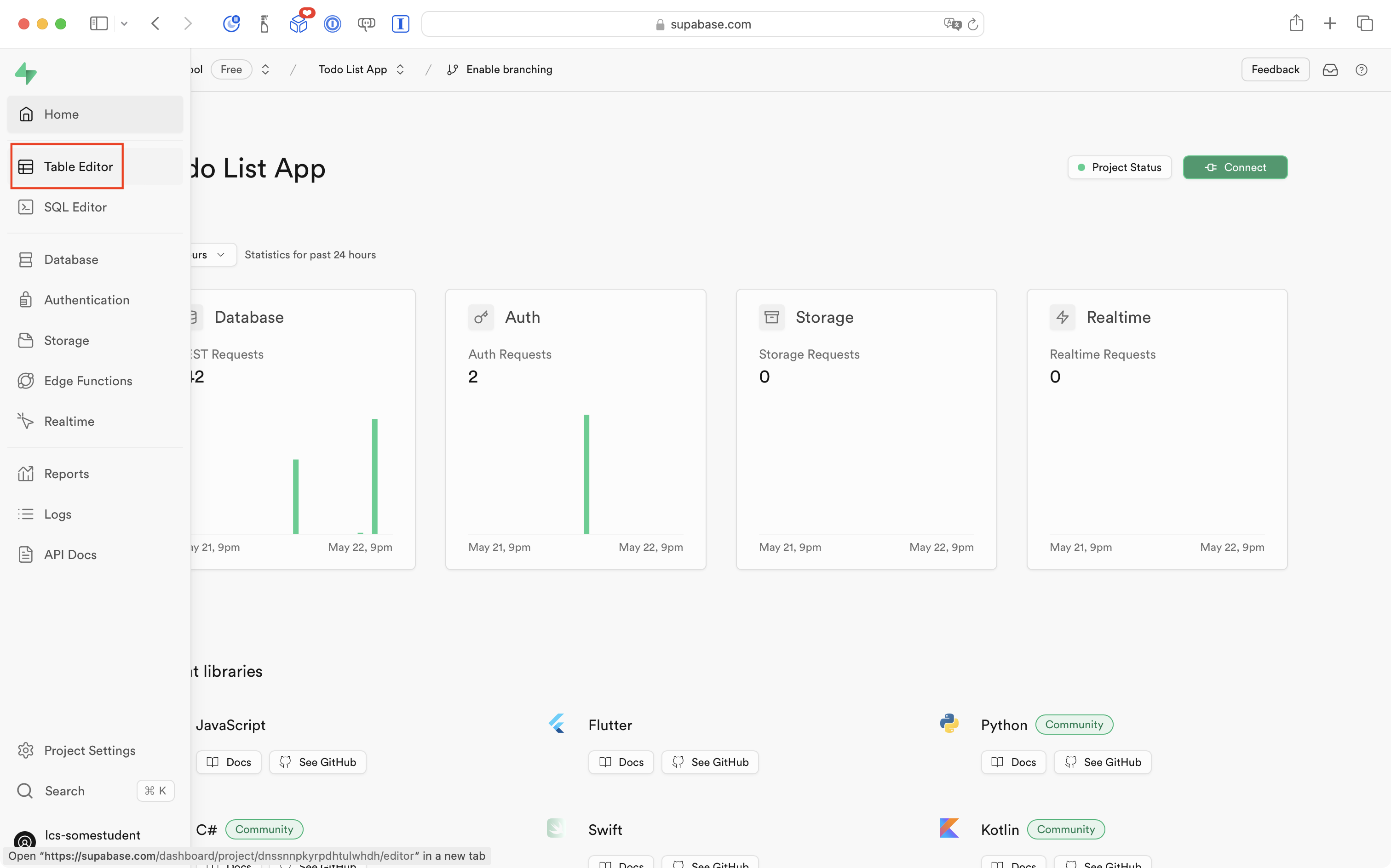
Task: Open the help question mark icon
Action: tap(1361, 70)
